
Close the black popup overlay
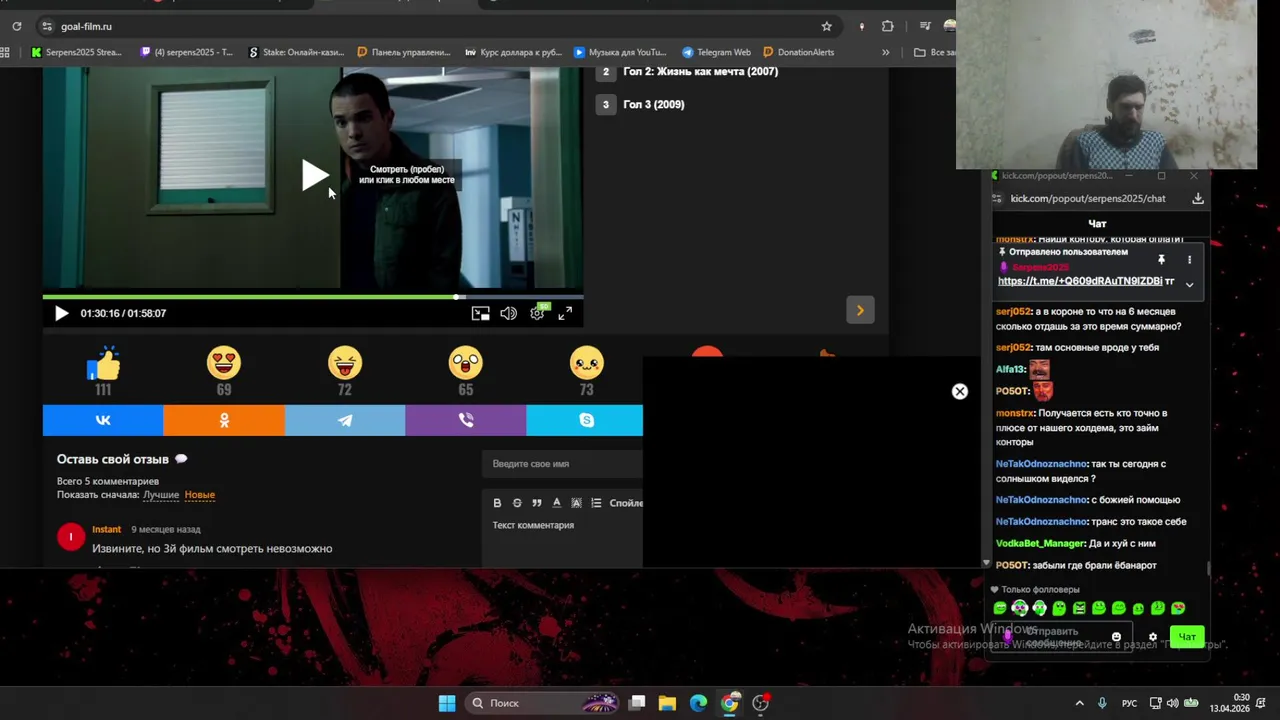point(960,392)
